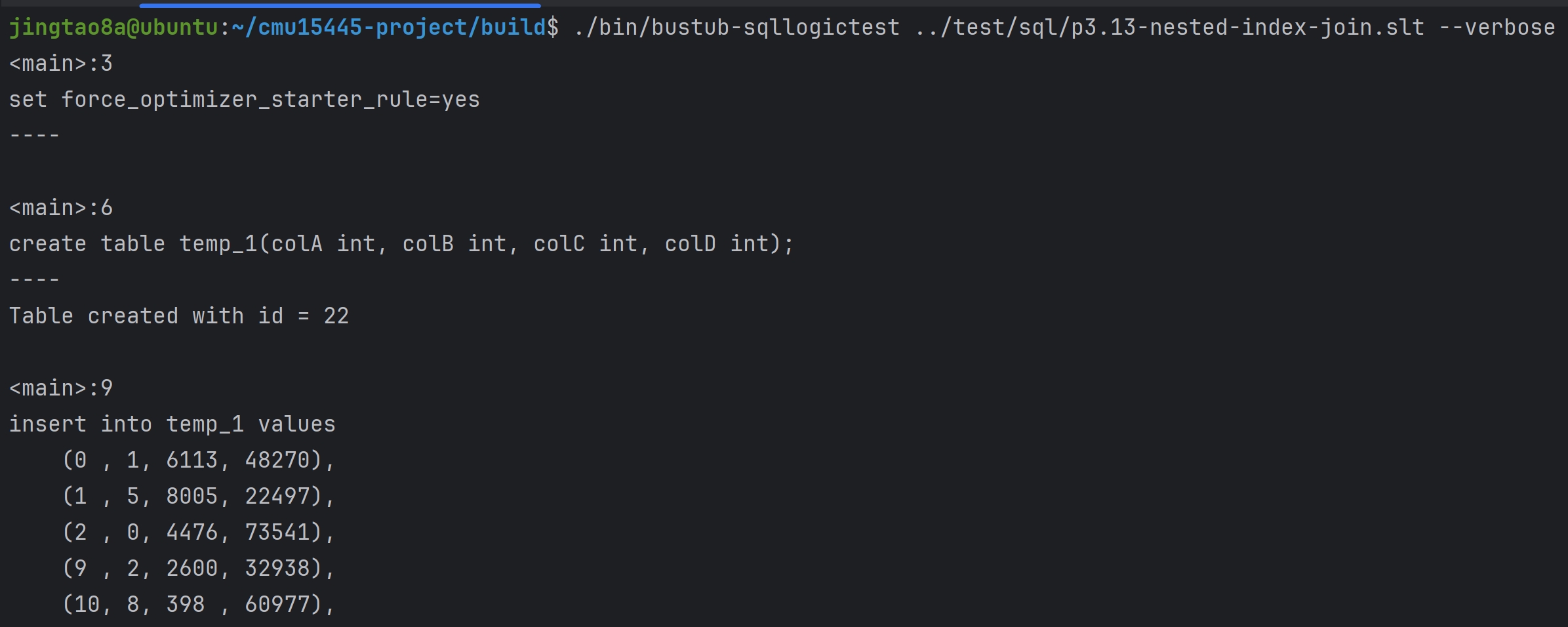Click the dashes separator under the set statement
Viewport: 1568px width, 627px height.
click(x=35, y=135)
